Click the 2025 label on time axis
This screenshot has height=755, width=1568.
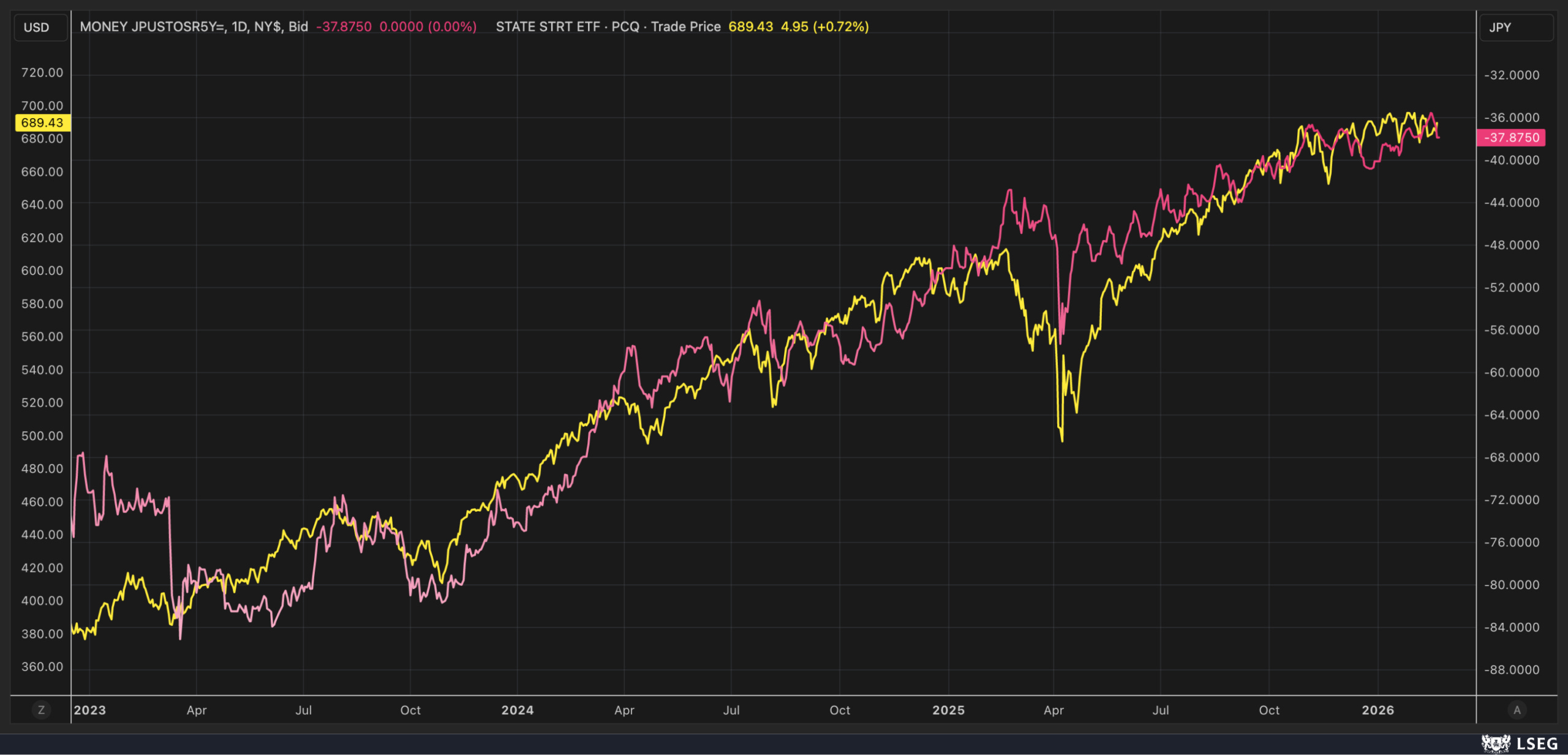tap(948, 710)
